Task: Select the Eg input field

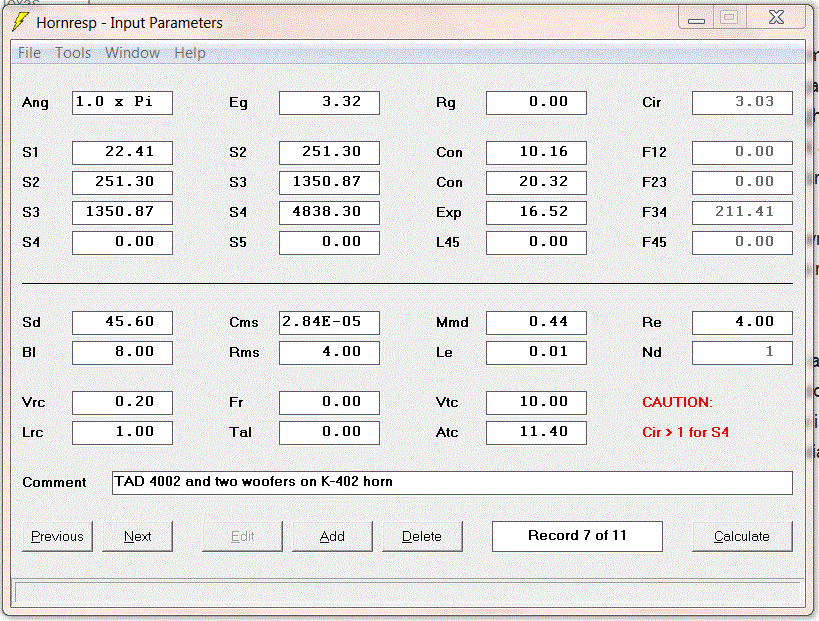Action: pyautogui.click(x=329, y=103)
